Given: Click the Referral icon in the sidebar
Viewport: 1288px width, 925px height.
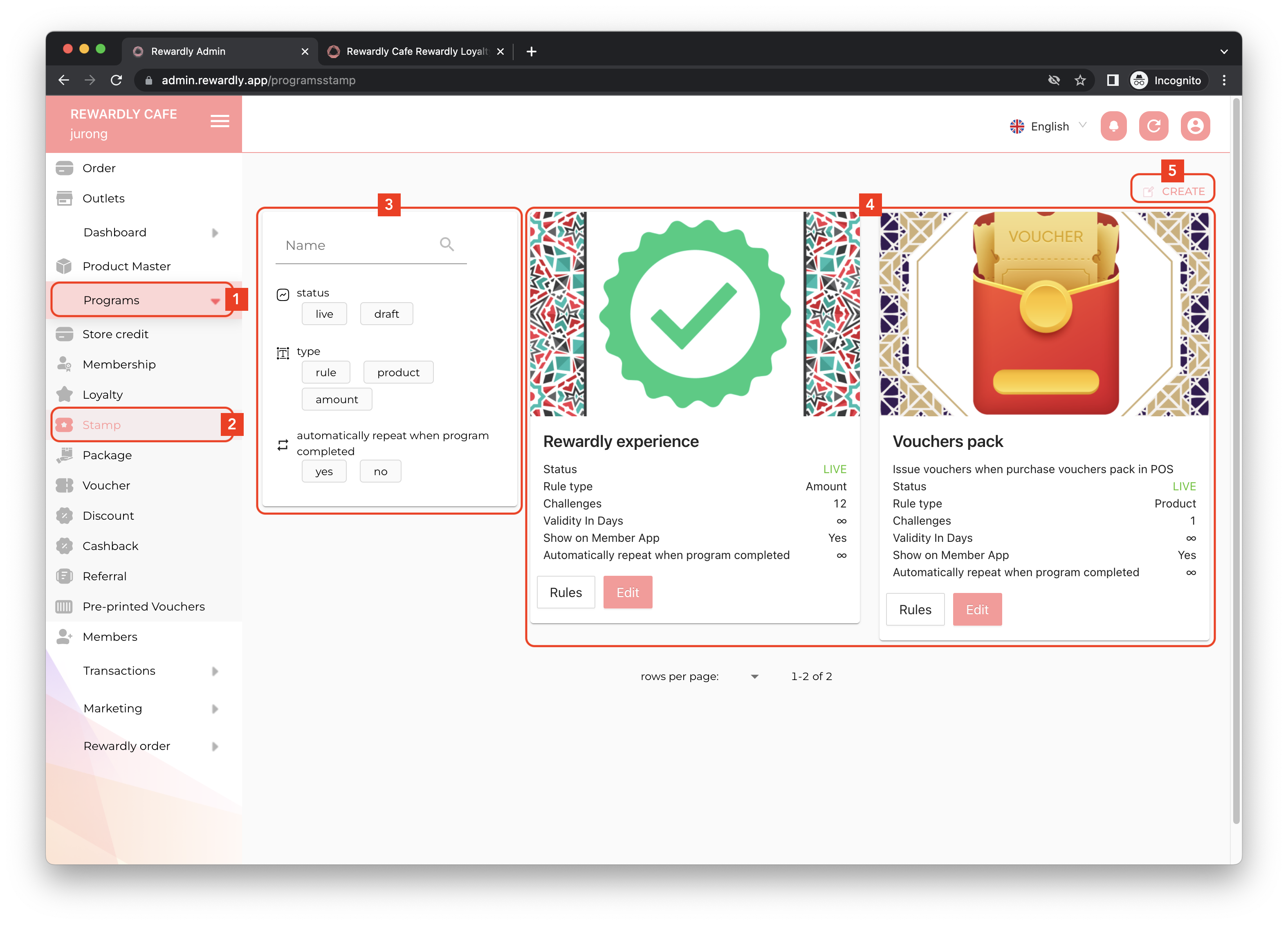Looking at the screenshot, I should 64,576.
